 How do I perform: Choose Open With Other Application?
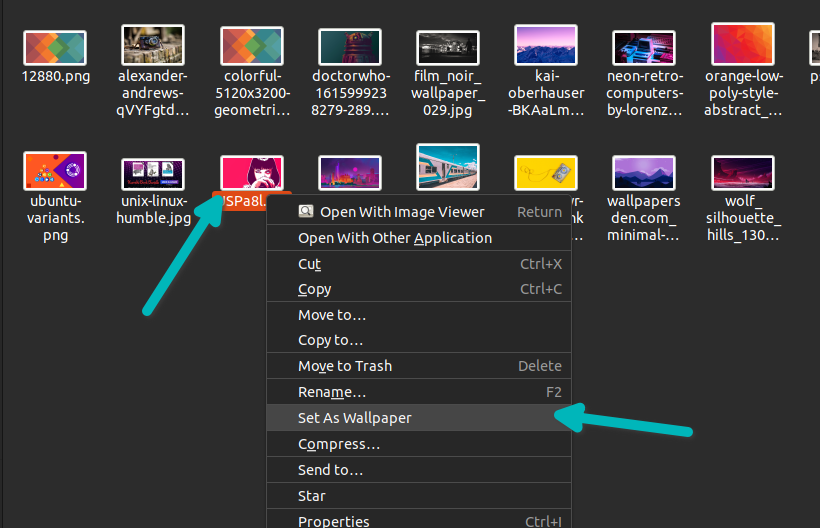(x=419, y=238)
